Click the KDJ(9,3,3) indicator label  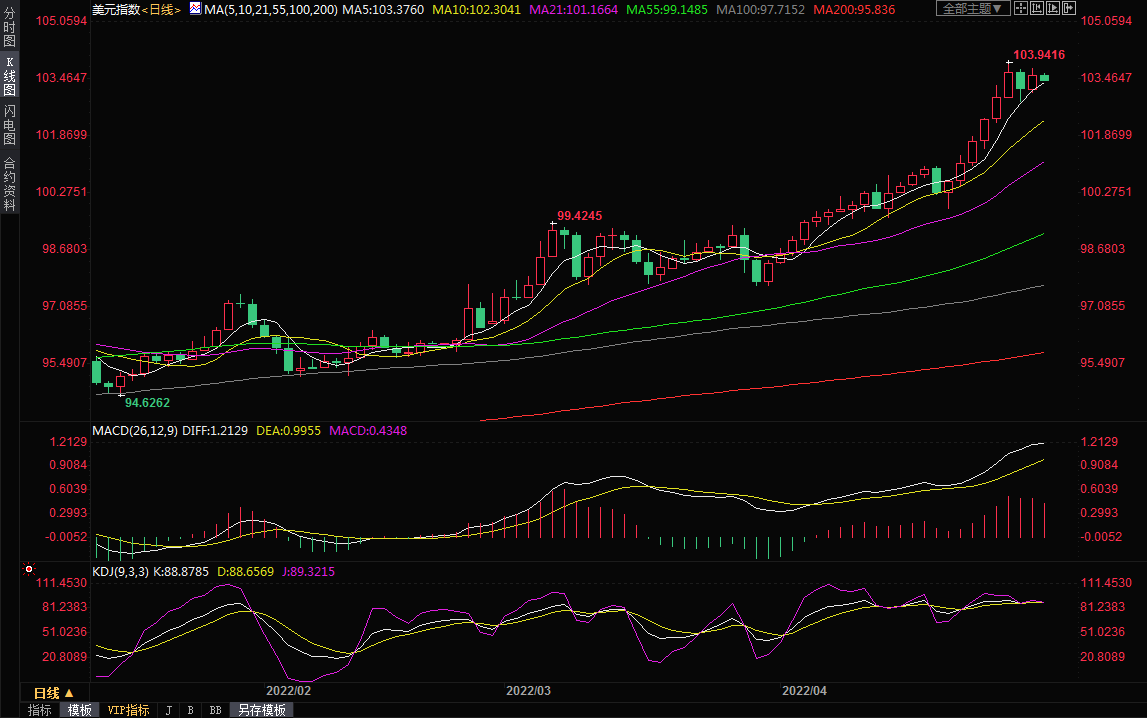pyautogui.click(x=120, y=572)
